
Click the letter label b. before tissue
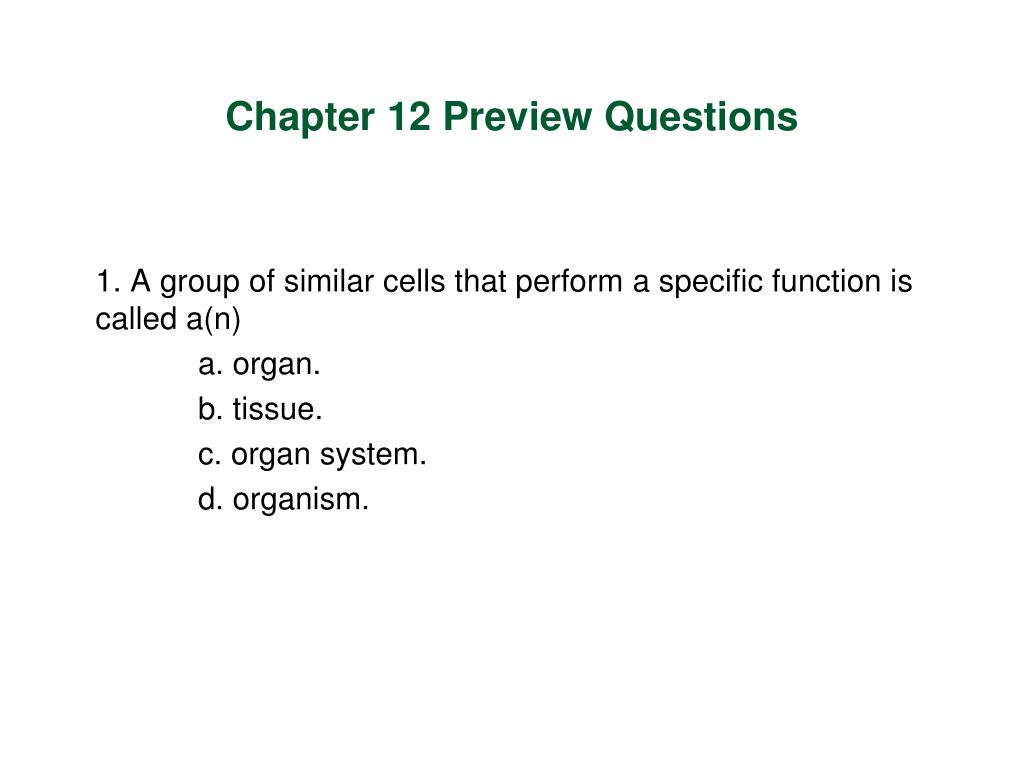[211, 409]
